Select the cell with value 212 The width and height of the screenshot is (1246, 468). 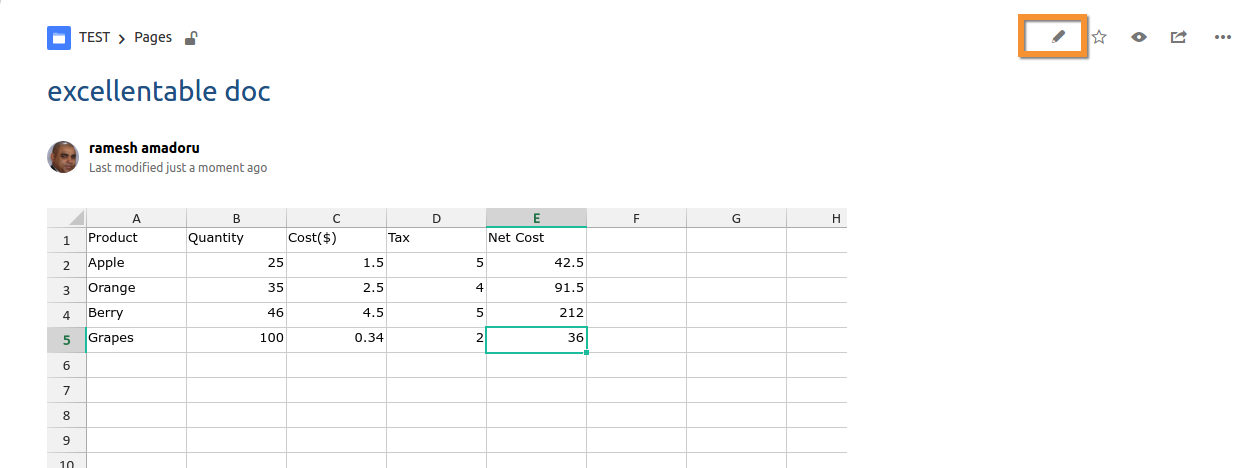[537, 314]
